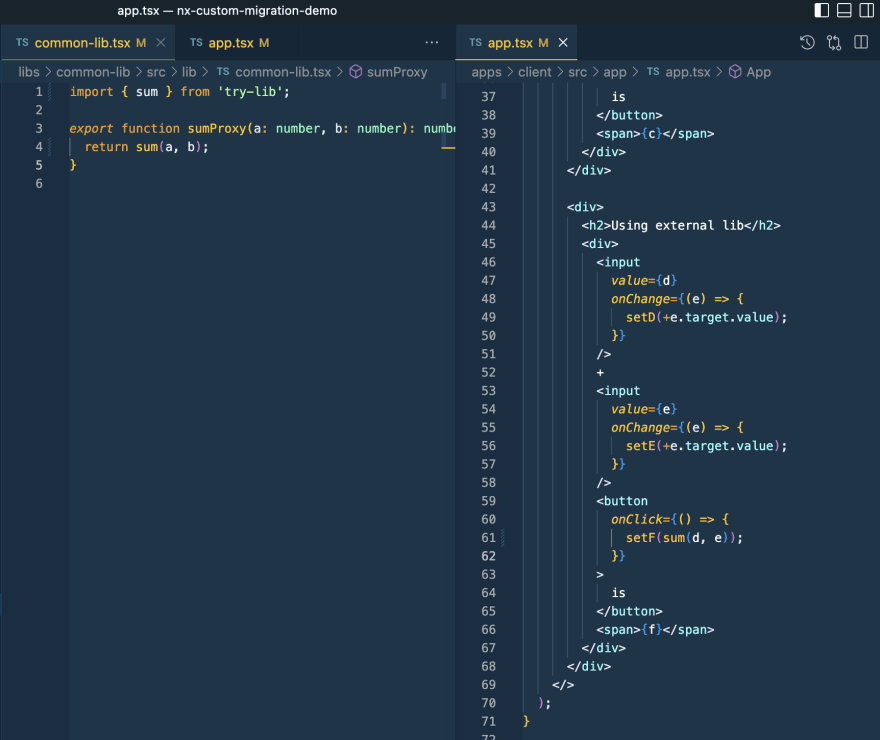Close the app.tsx tab in right editor
The height and width of the screenshot is (740, 880).
coord(563,43)
